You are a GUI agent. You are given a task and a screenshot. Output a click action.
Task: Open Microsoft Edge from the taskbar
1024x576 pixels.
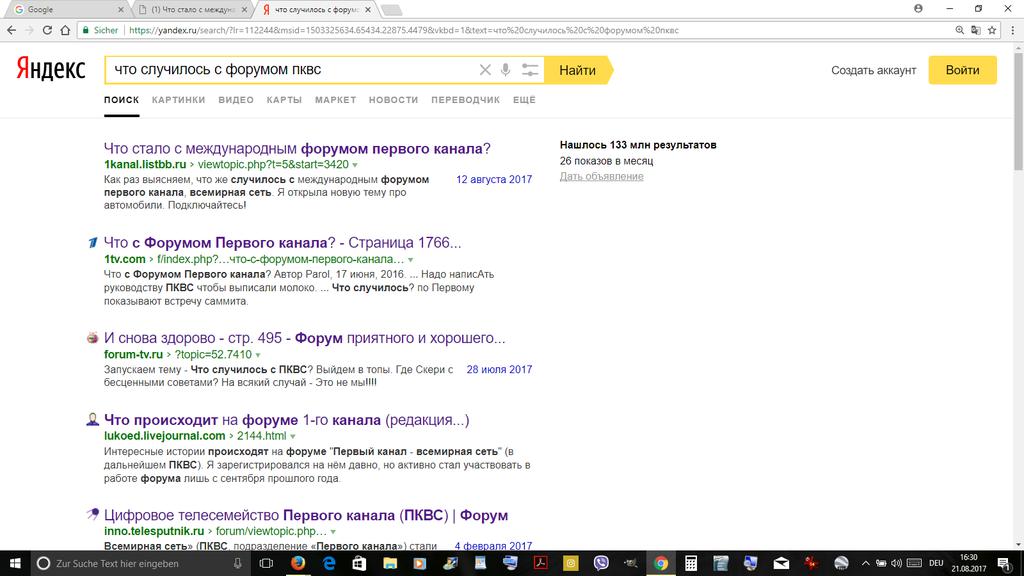click(328, 563)
